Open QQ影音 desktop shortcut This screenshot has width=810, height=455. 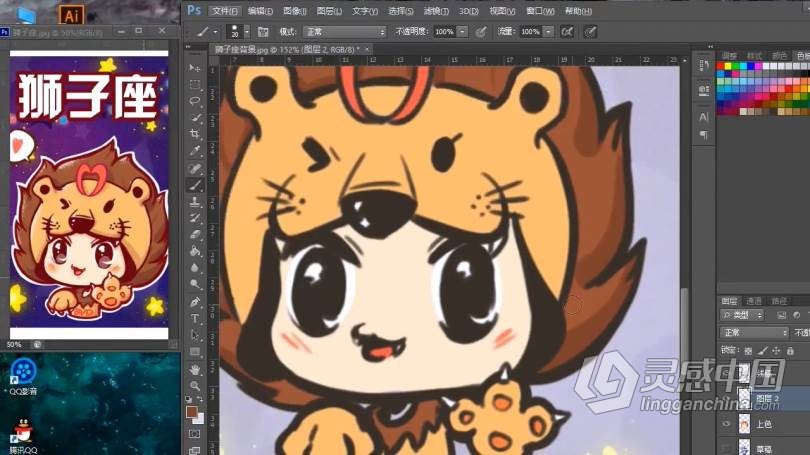tap(23, 378)
